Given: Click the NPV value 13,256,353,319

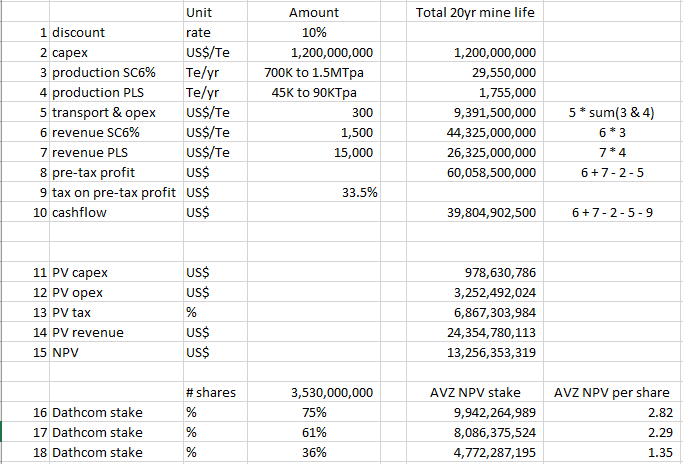Looking at the screenshot, I should click(488, 352).
